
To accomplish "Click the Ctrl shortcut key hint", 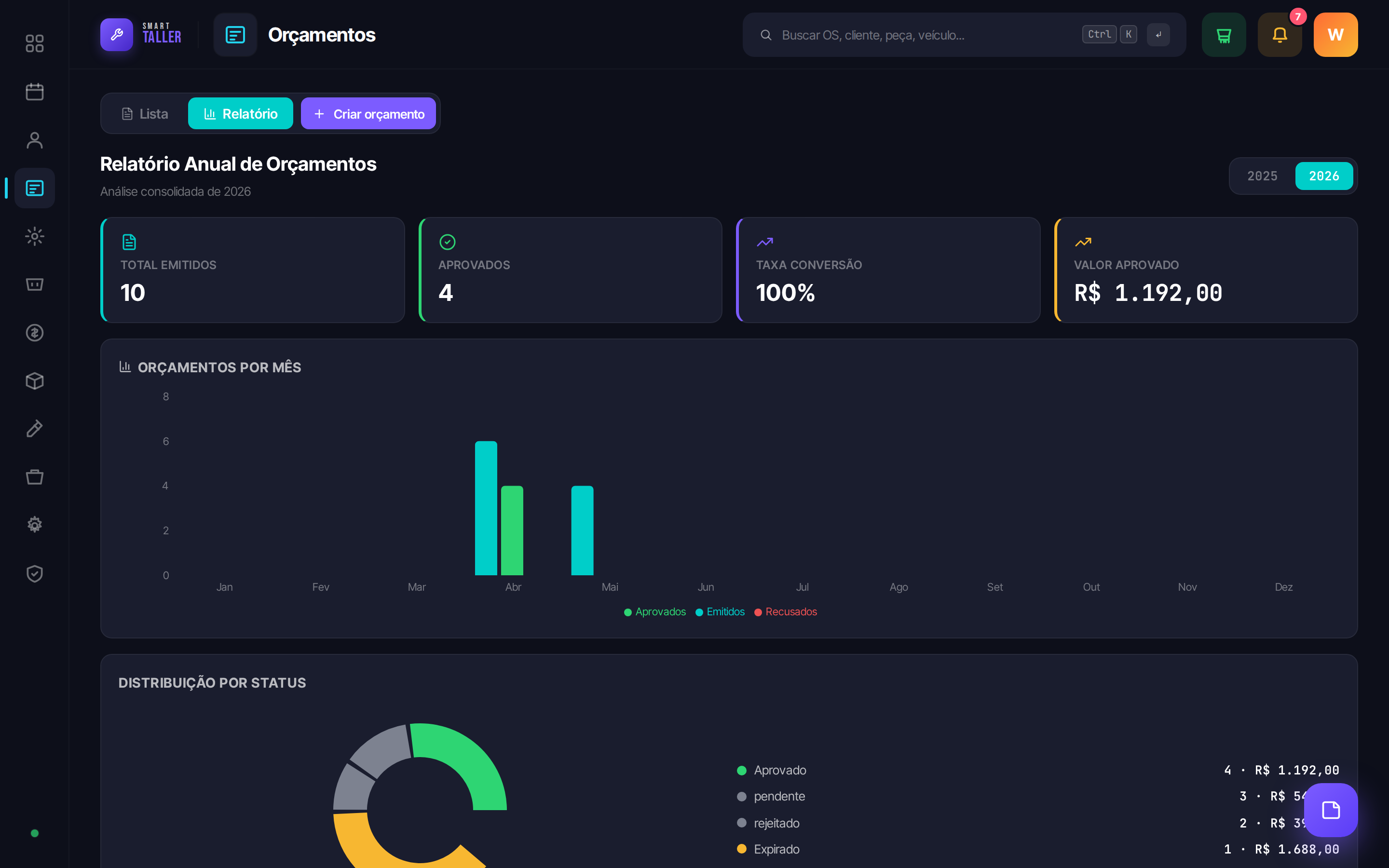I will (x=1099, y=34).
